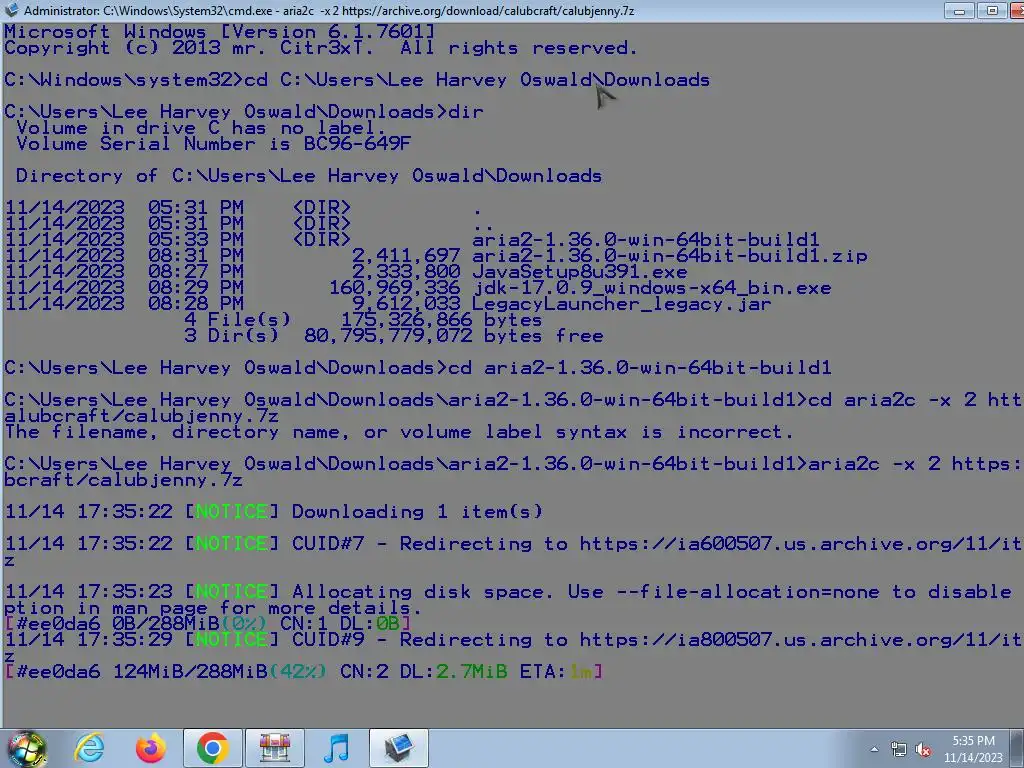Open the Windows Start orb
The width and height of the screenshot is (1024, 768).
point(26,748)
